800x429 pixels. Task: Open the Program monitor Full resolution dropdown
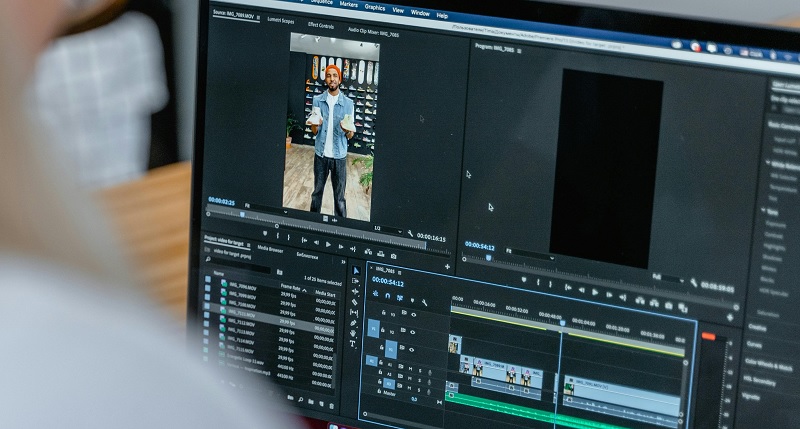click(667, 279)
